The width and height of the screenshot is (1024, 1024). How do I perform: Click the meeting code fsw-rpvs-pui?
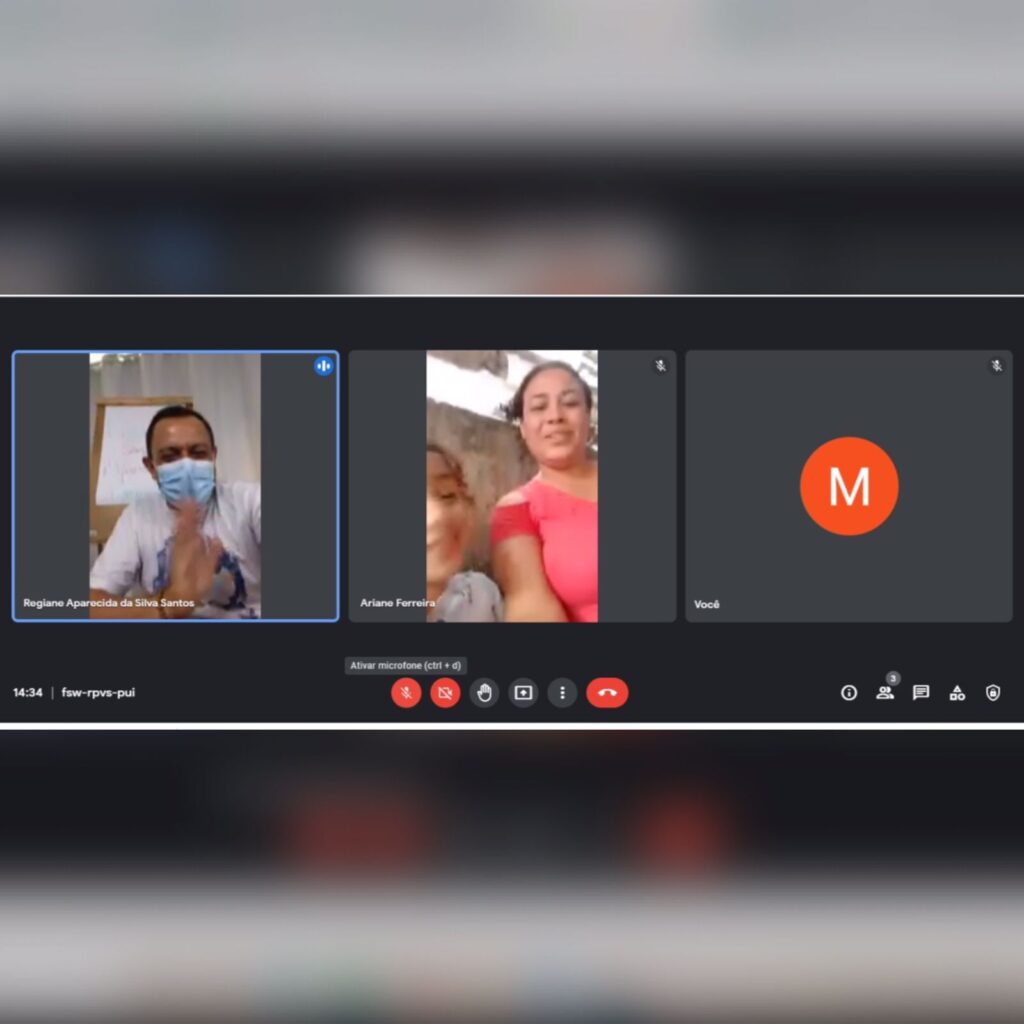98,692
